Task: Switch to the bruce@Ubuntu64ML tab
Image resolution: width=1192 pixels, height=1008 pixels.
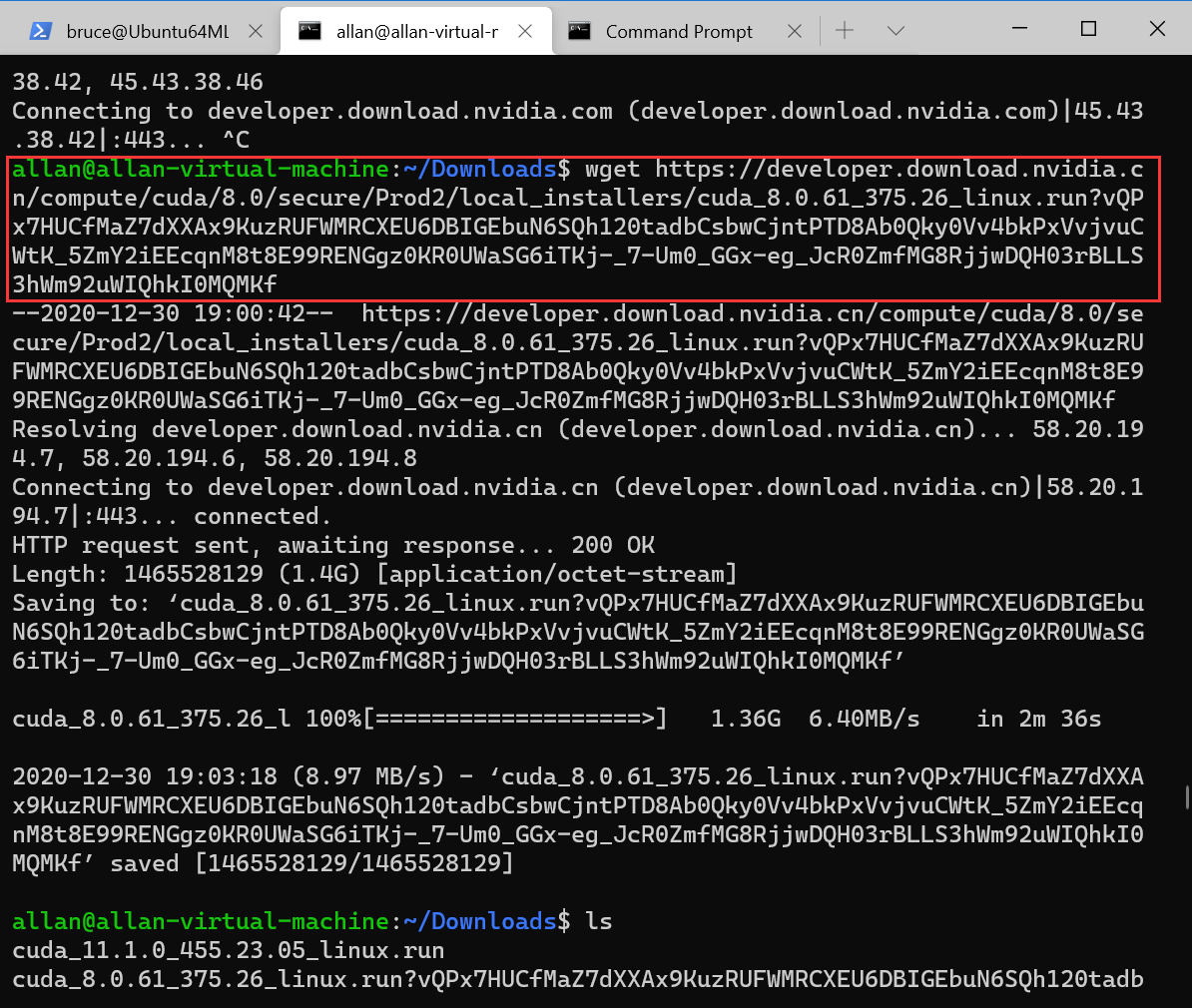Action: [140, 31]
